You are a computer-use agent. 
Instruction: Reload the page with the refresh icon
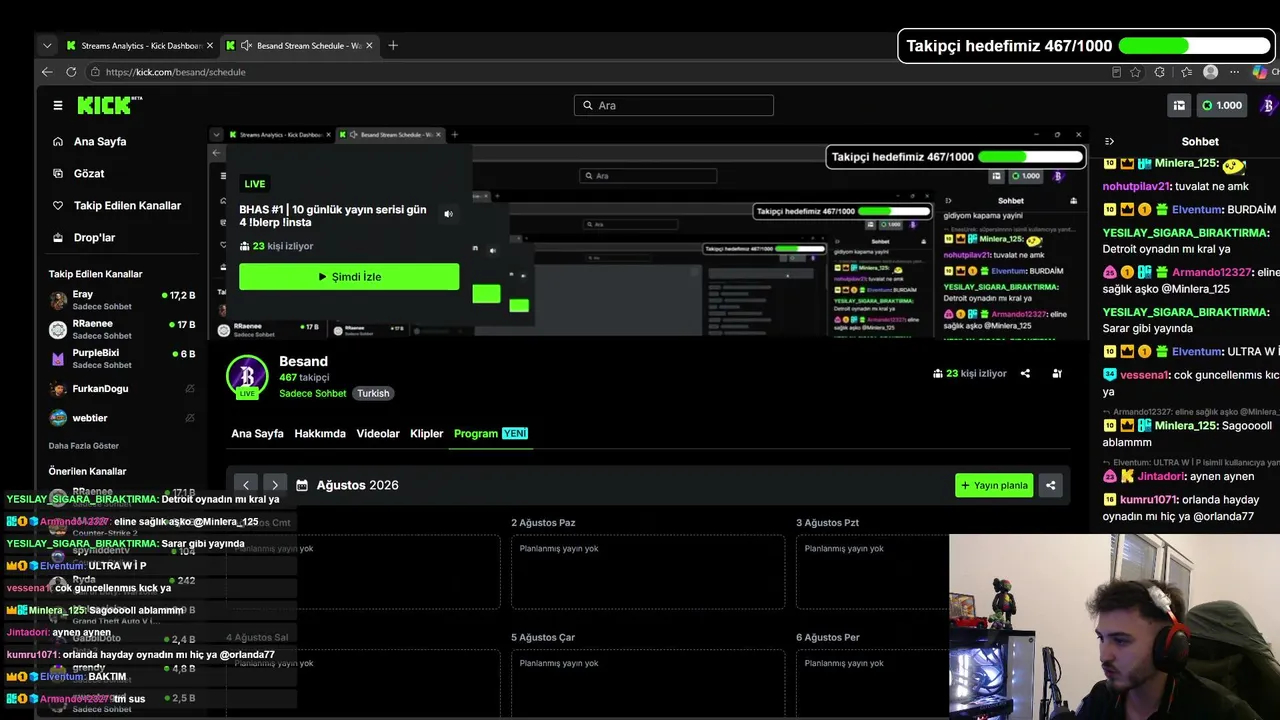click(71, 72)
